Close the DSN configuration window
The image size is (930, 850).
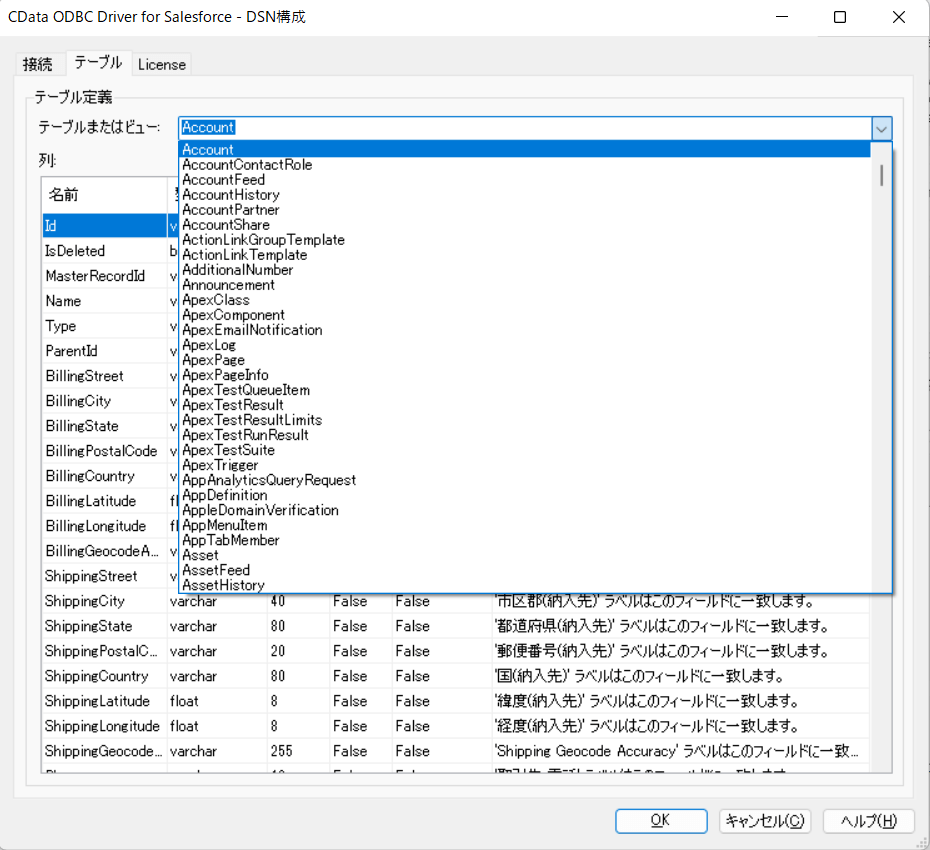[x=899, y=17]
